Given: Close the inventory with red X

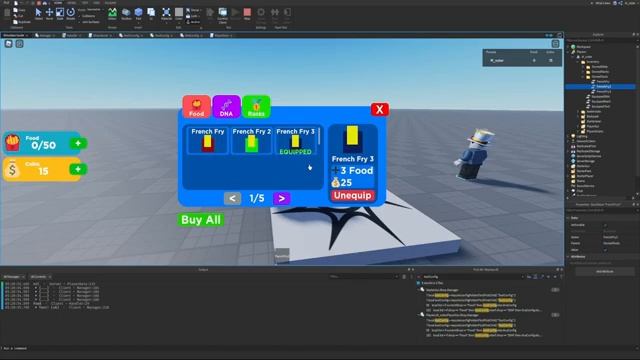Looking at the screenshot, I should click(380, 109).
